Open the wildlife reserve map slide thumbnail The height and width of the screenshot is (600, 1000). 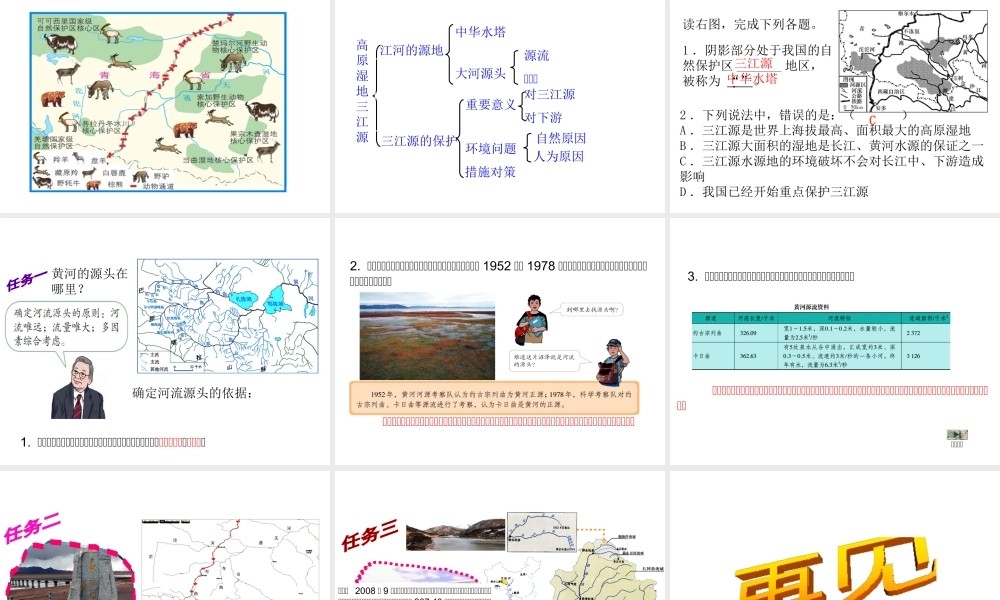tap(165, 106)
